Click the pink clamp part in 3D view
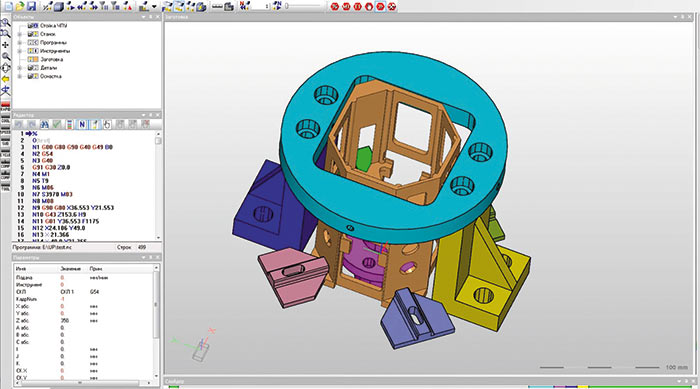Viewport: 700px width, 389px height. pos(295,279)
